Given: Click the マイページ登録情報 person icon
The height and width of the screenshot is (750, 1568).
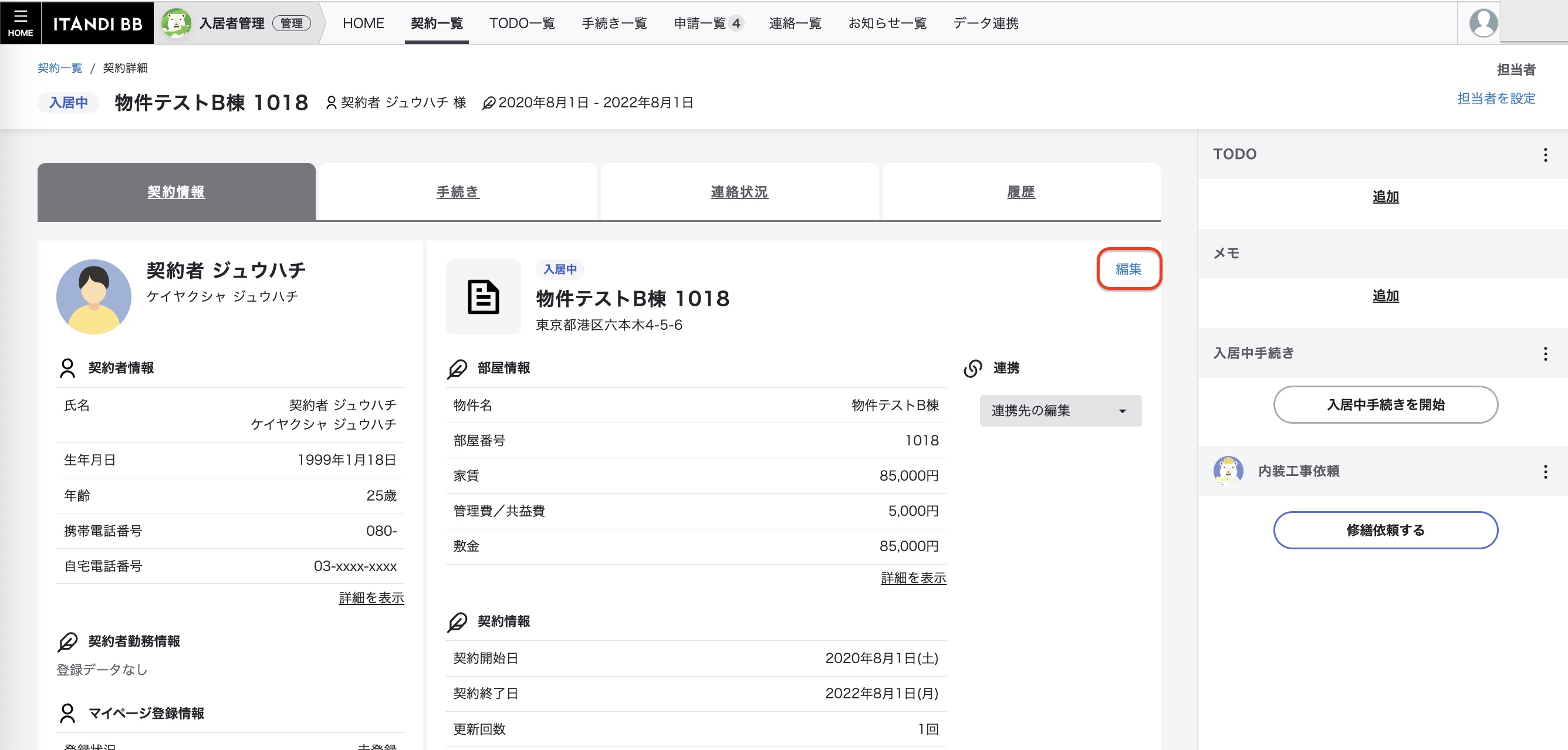Looking at the screenshot, I should click(67, 713).
